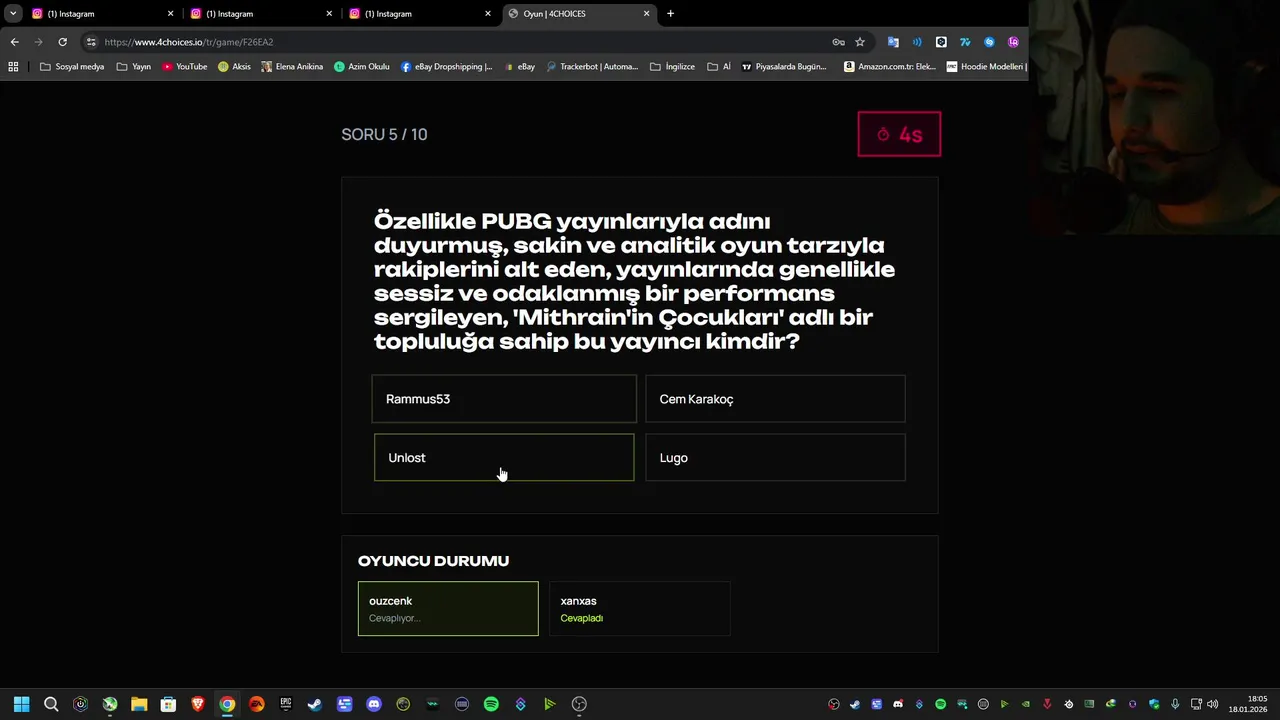Open the YouTube bookmark
The image size is (1280, 720).
pyautogui.click(x=185, y=67)
